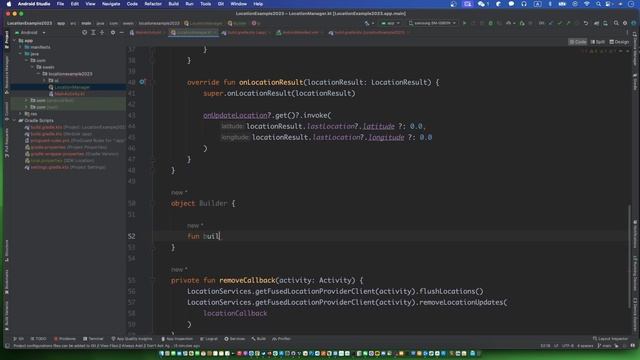The image size is (640, 360).
Task: Click Expand All in project panel
Action: [93, 33]
